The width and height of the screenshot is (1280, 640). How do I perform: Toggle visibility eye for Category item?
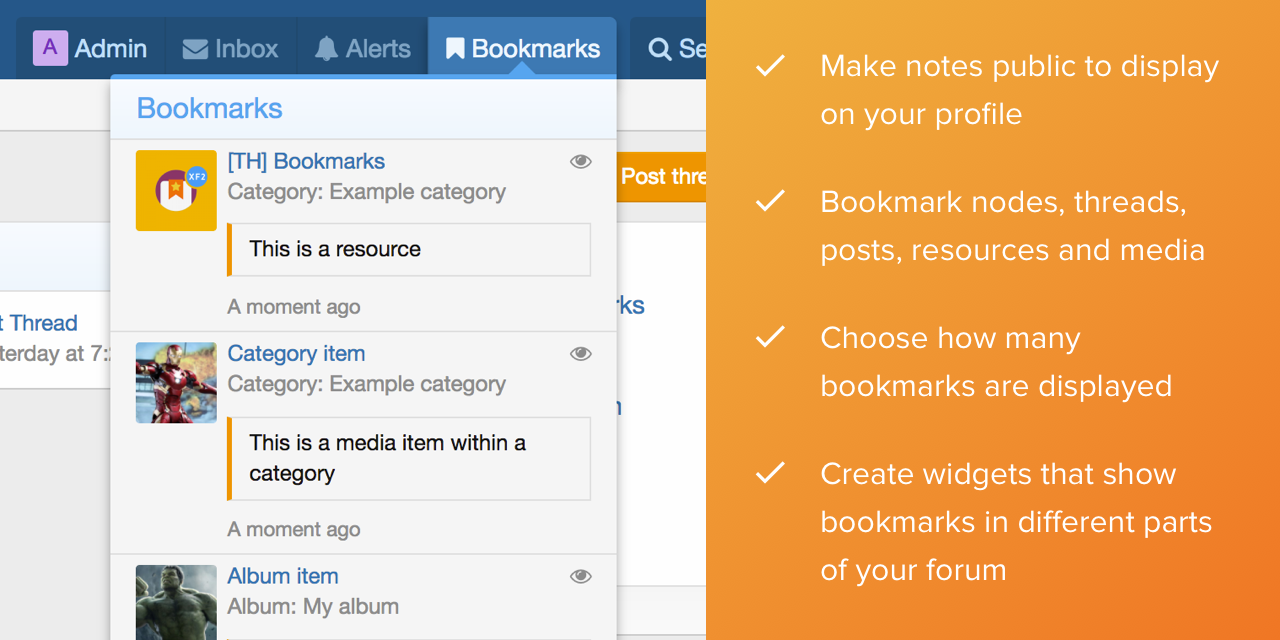tap(580, 354)
